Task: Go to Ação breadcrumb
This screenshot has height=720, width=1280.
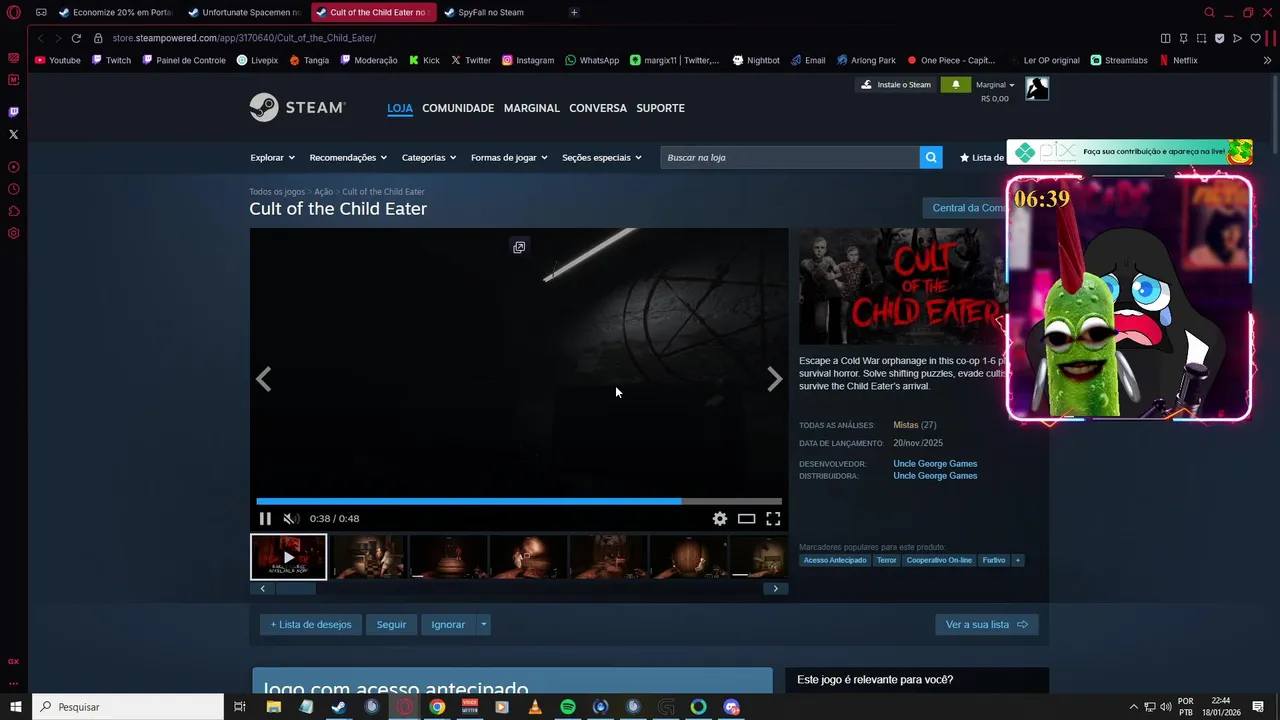Action: [x=323, y=192]
